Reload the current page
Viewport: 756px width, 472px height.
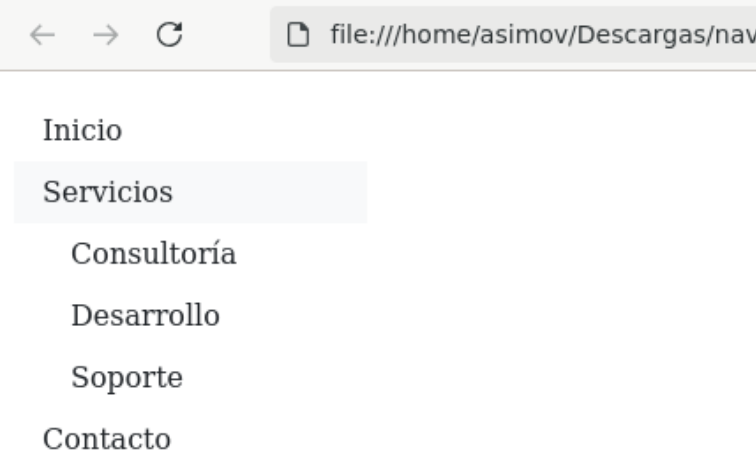(x=169, y=37)
